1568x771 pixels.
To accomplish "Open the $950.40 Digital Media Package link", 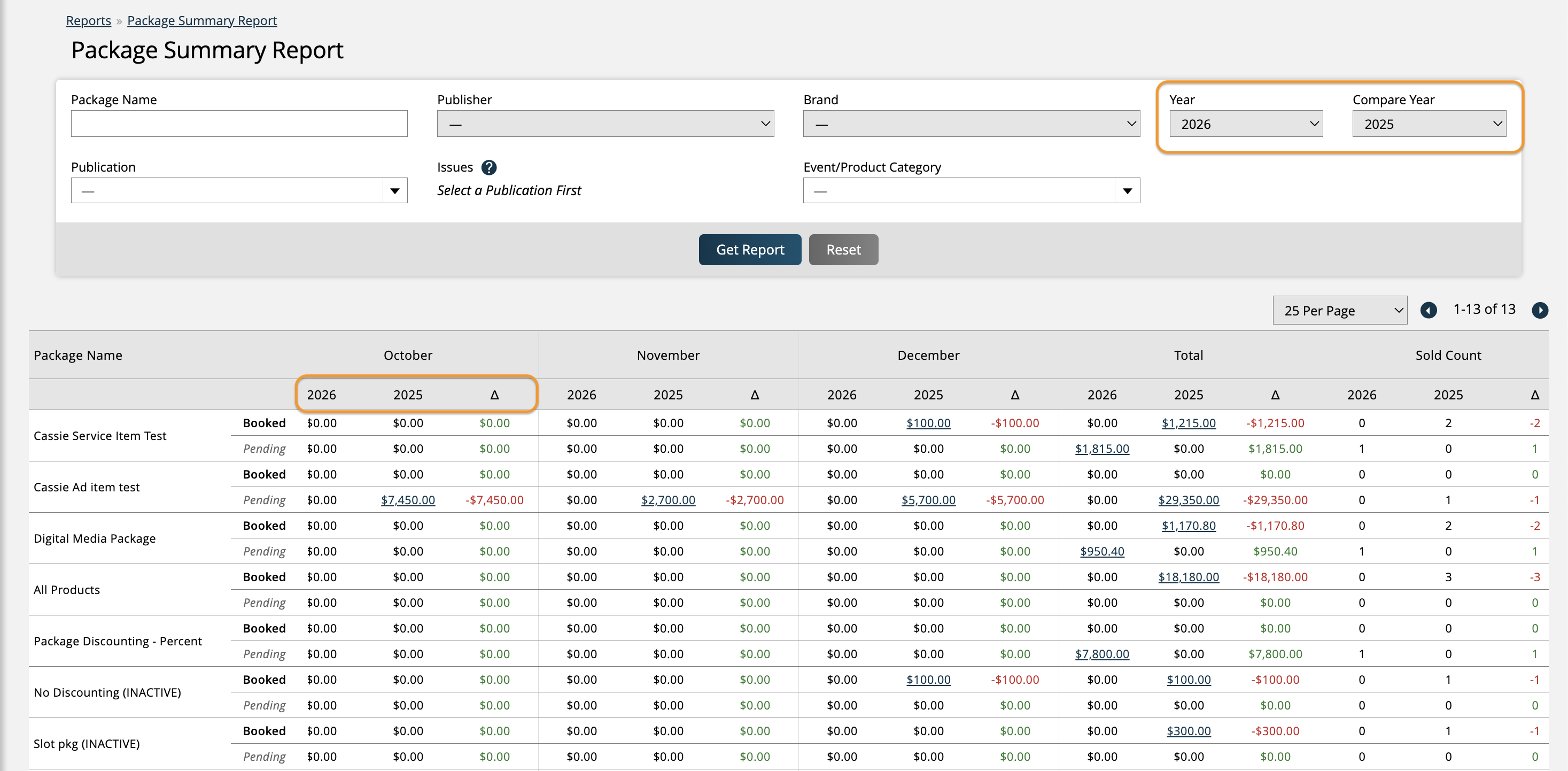I will point(1102,551).
